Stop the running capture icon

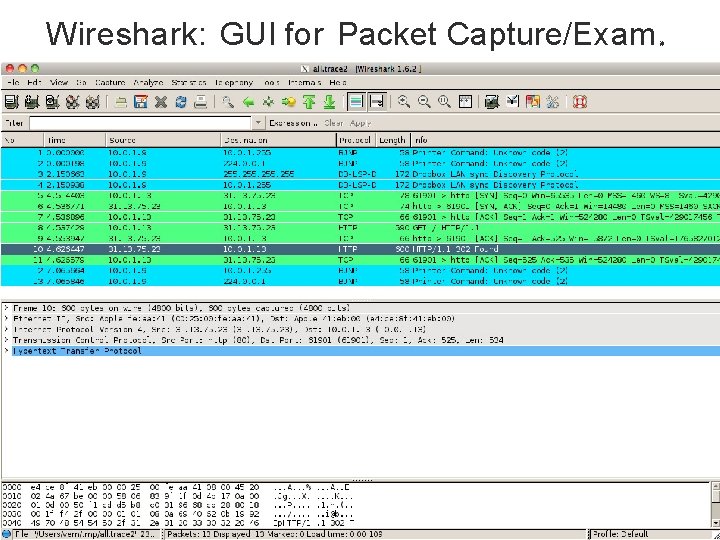coord(72,101)
